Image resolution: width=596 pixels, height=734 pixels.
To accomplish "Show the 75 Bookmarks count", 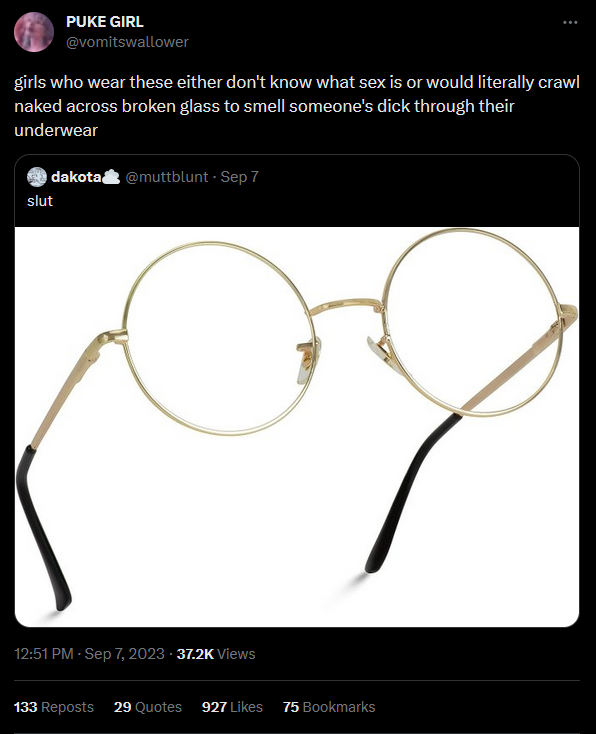I will [x=329, y=707].
